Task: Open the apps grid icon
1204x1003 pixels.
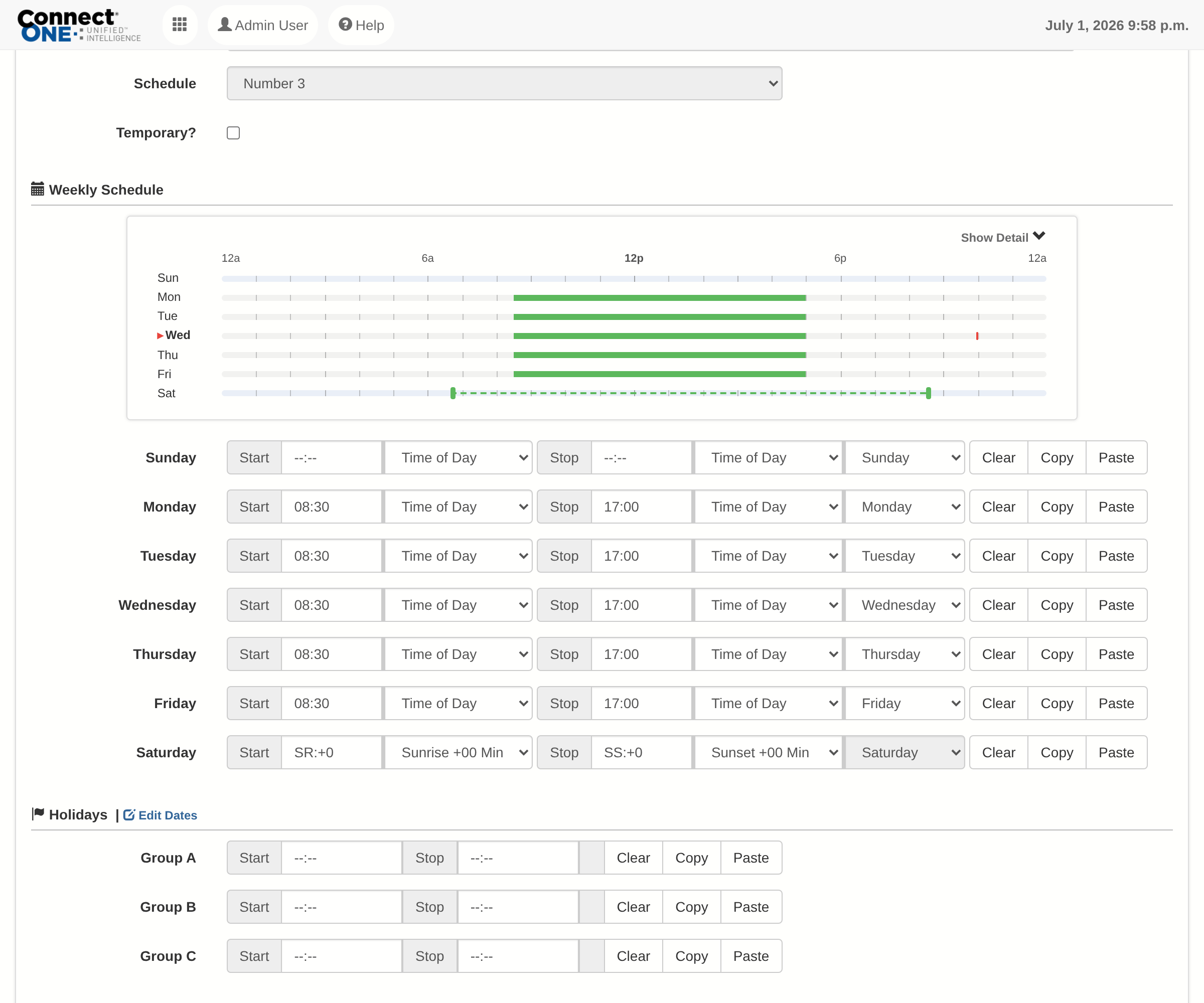Action: coord(180,25)
